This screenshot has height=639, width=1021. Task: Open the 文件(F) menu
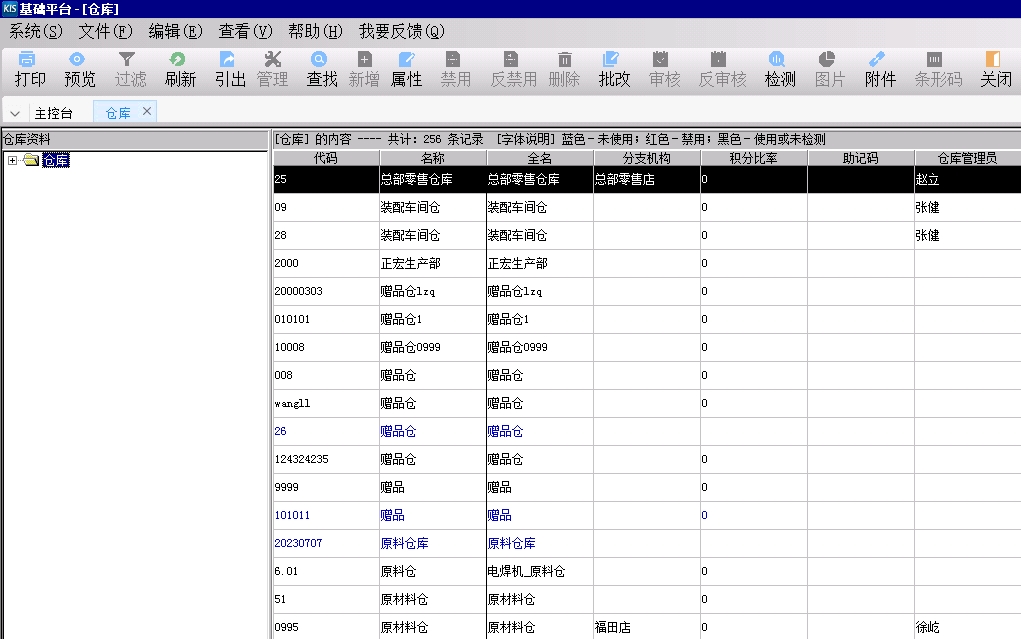click(105, 31)
